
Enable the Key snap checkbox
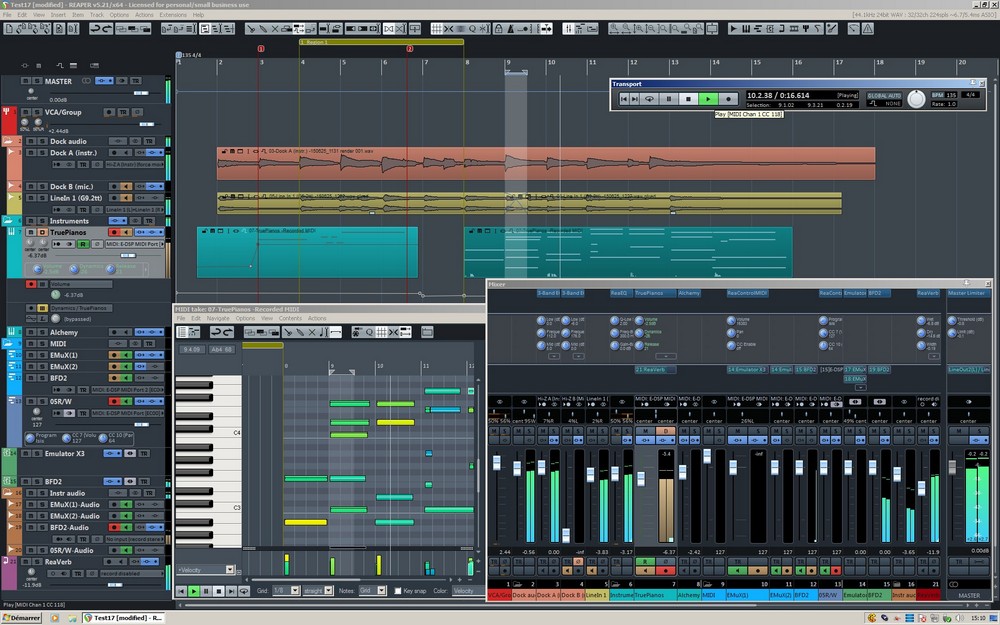coord(398,591)
